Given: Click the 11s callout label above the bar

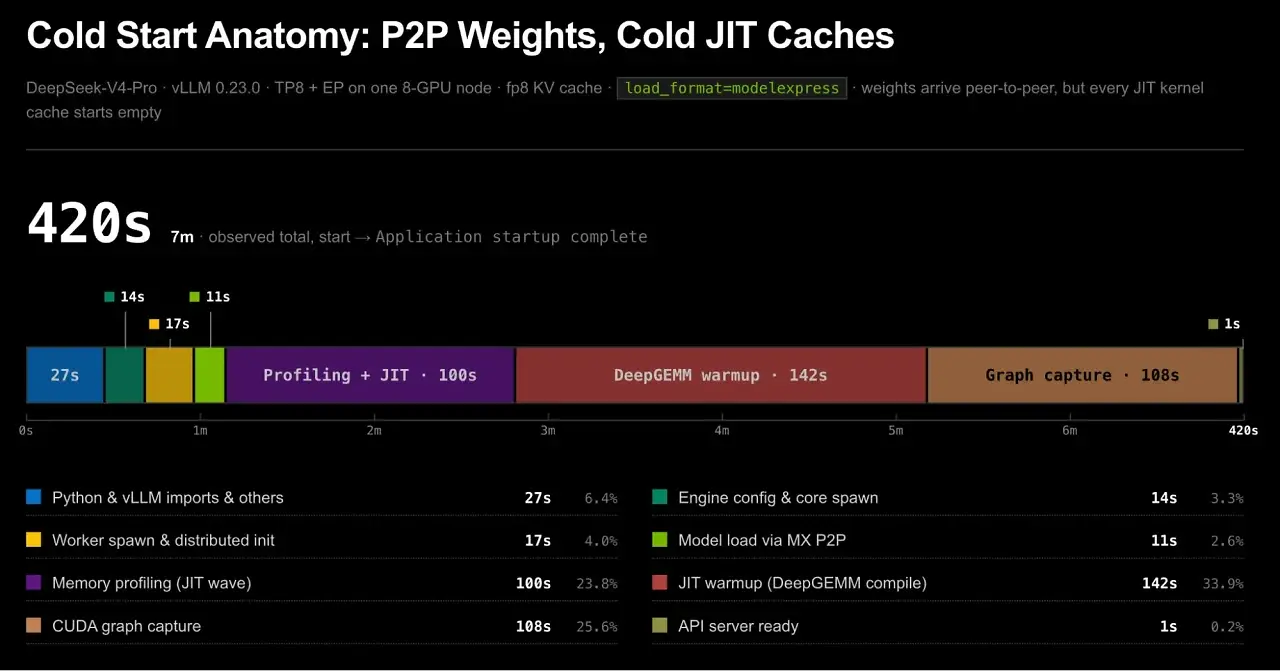Looking at the screenshot, I should tap(210, 297).
